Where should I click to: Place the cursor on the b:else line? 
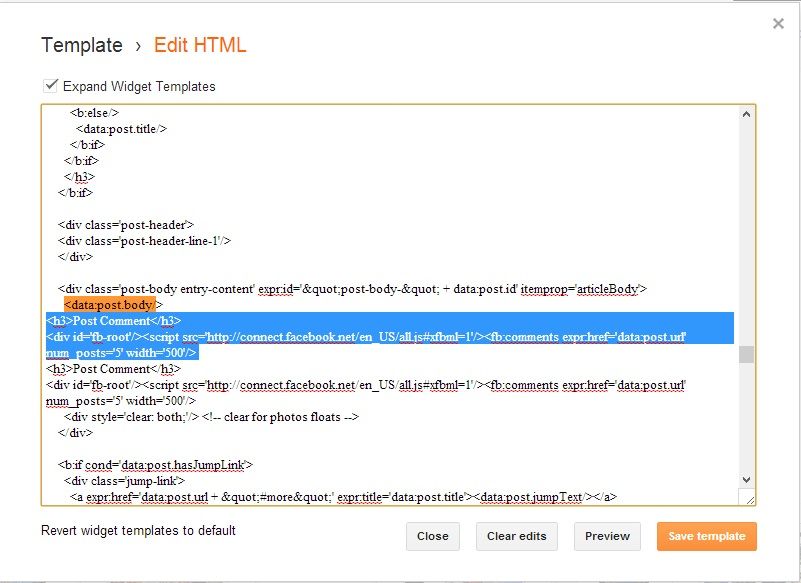coord(96,113)
